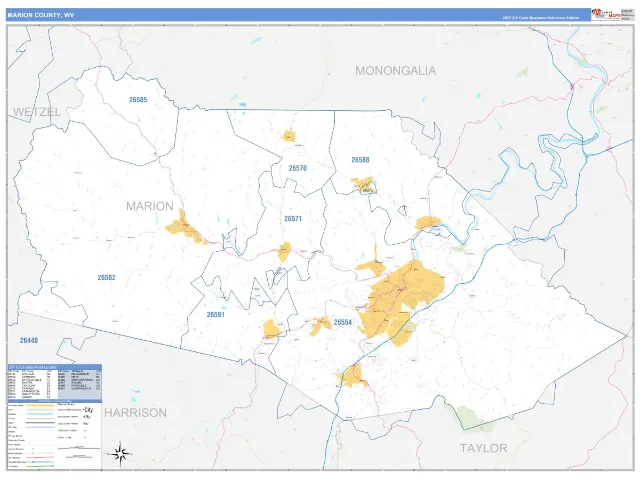Select the large MARION county label on the map

(150, 206)
